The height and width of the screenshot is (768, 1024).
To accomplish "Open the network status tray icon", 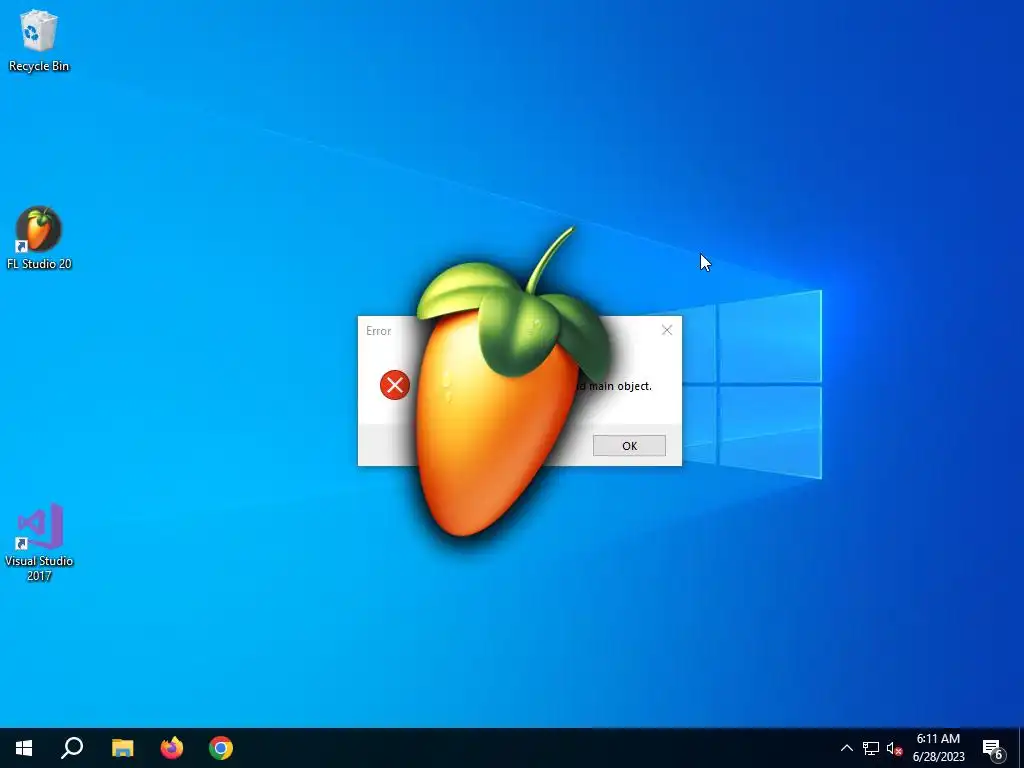I will [871, 748].
